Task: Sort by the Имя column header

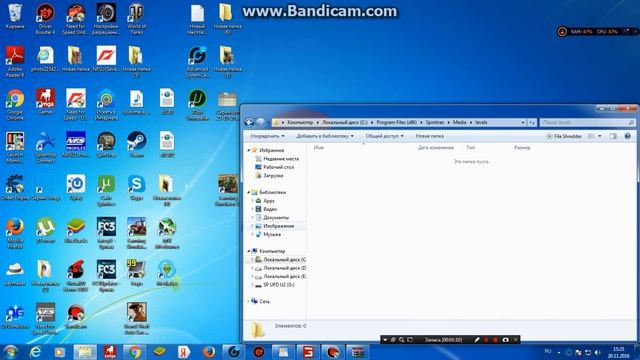Action: [x=319, y=147]
